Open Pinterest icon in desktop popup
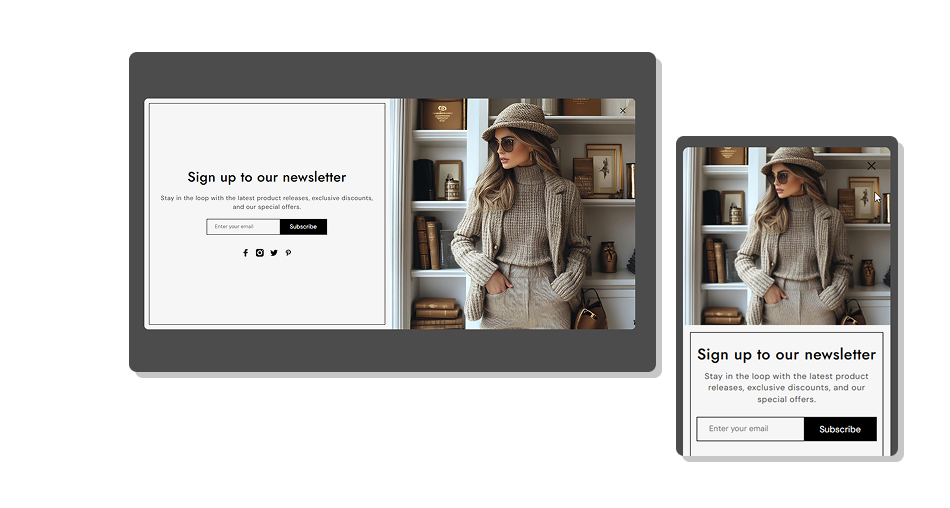This screenshot has height=508, width=950. point(288,253)
